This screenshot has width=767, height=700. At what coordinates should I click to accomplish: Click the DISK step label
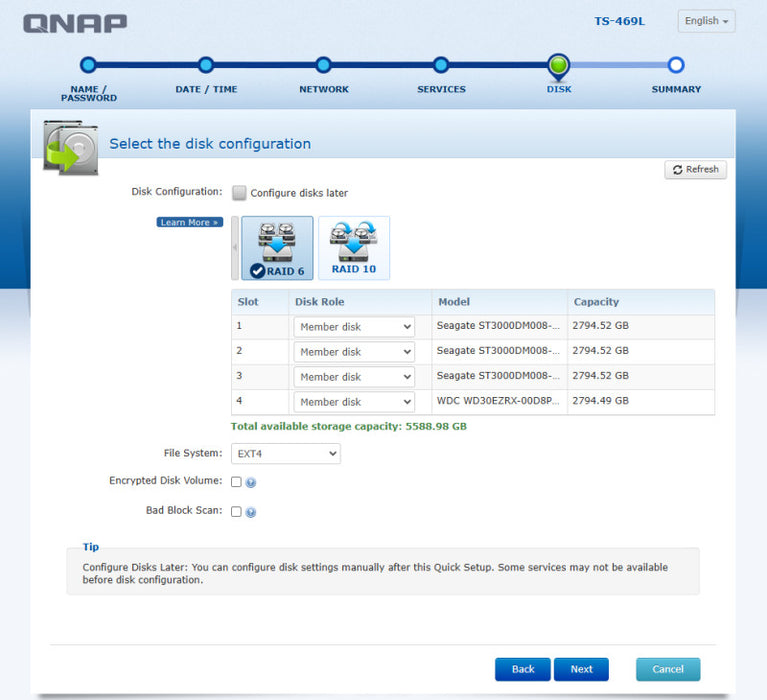pos(559,89)
